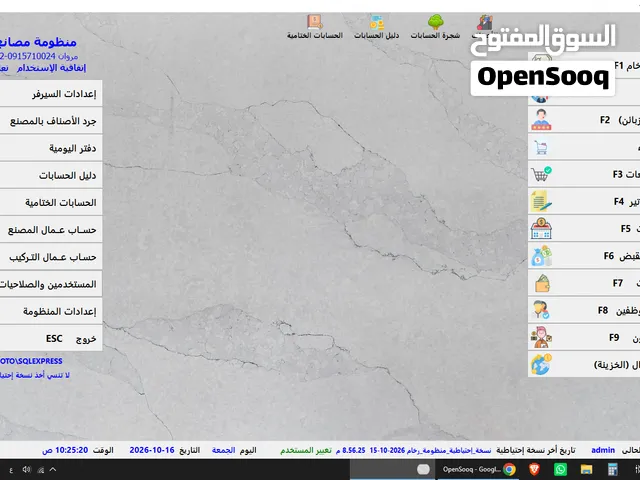Click the time 10:25:20 in status bar
The width and height of the screenshot is (640, 480).
point(71,450)
